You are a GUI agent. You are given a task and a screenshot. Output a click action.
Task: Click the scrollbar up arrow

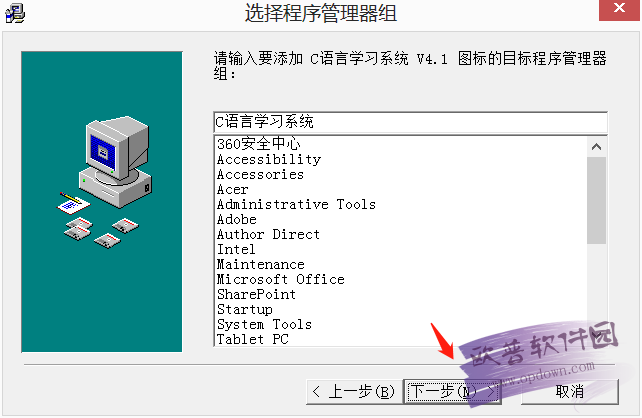pyautogui.click(x=596, y=147)
